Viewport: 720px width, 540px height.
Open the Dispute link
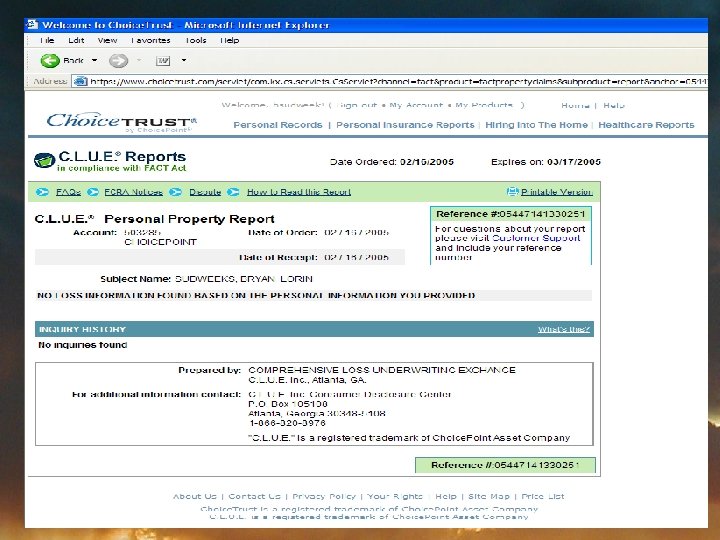pos(205,192)
